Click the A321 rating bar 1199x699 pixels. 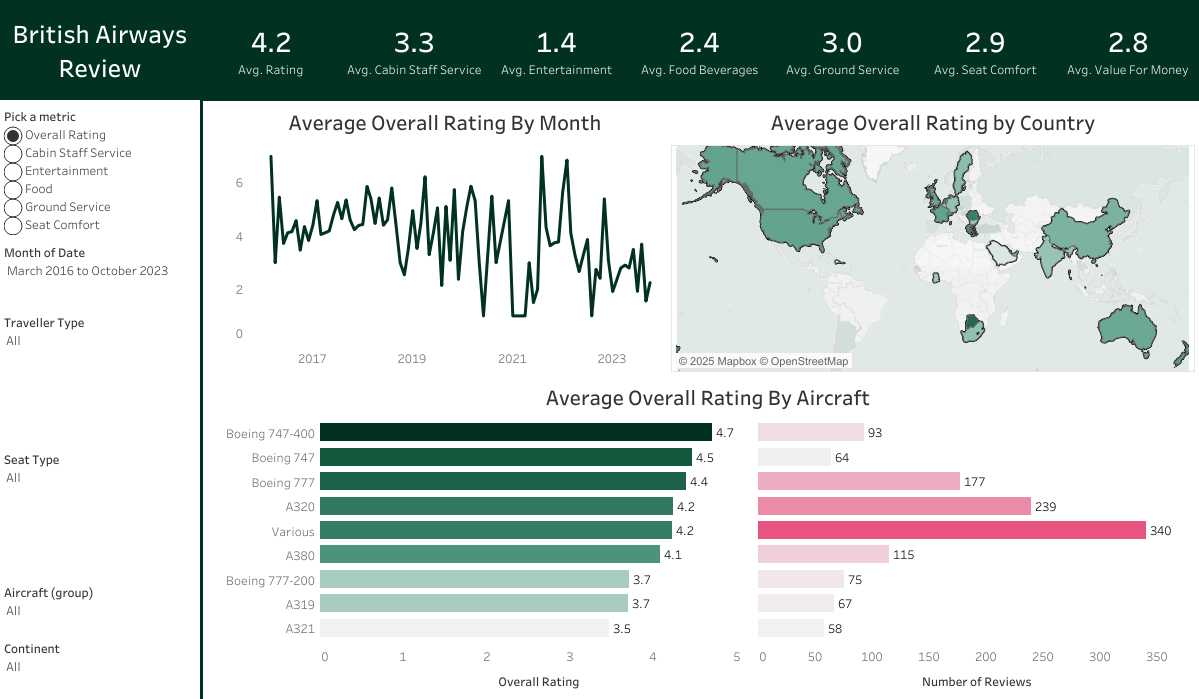(x=464, y=629)
